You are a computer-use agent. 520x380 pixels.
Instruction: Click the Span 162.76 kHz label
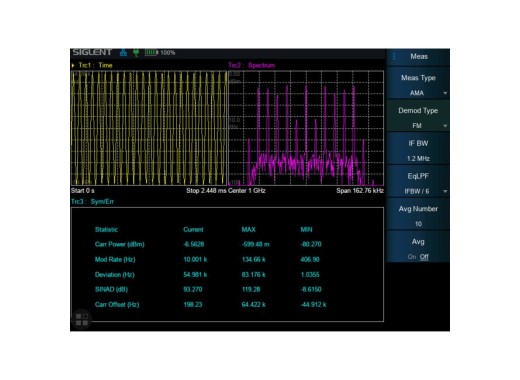pyautogui.click(x=360, y=191)
